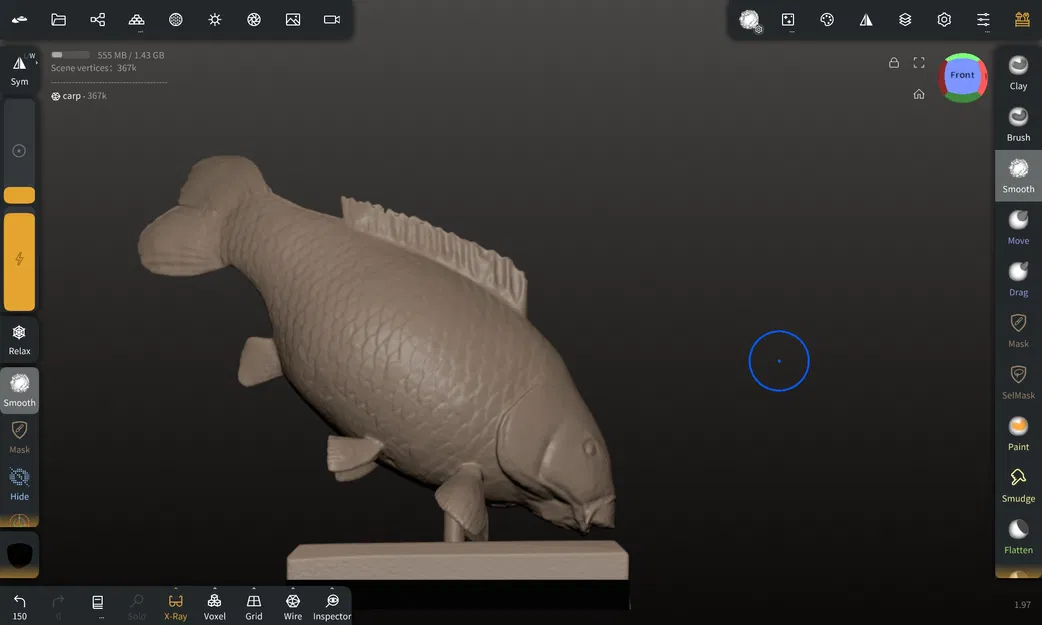Open the Lighting settings
Screen dimensions: 1042x625
[214, 19]
